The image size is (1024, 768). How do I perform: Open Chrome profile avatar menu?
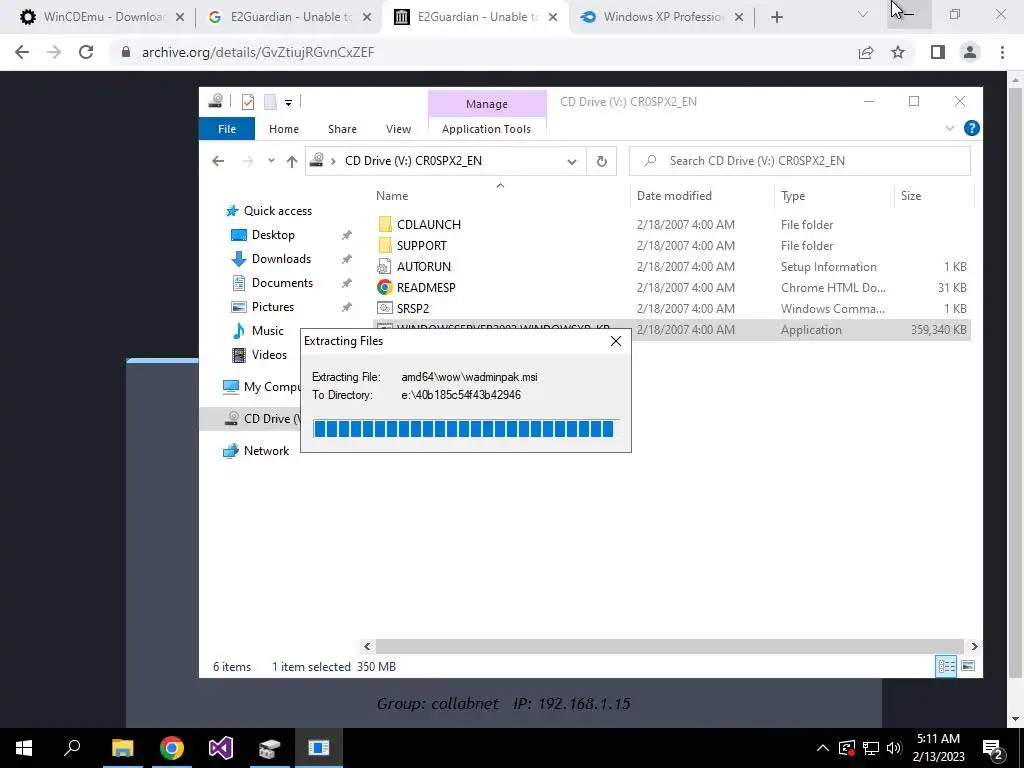tap(970, 52)
